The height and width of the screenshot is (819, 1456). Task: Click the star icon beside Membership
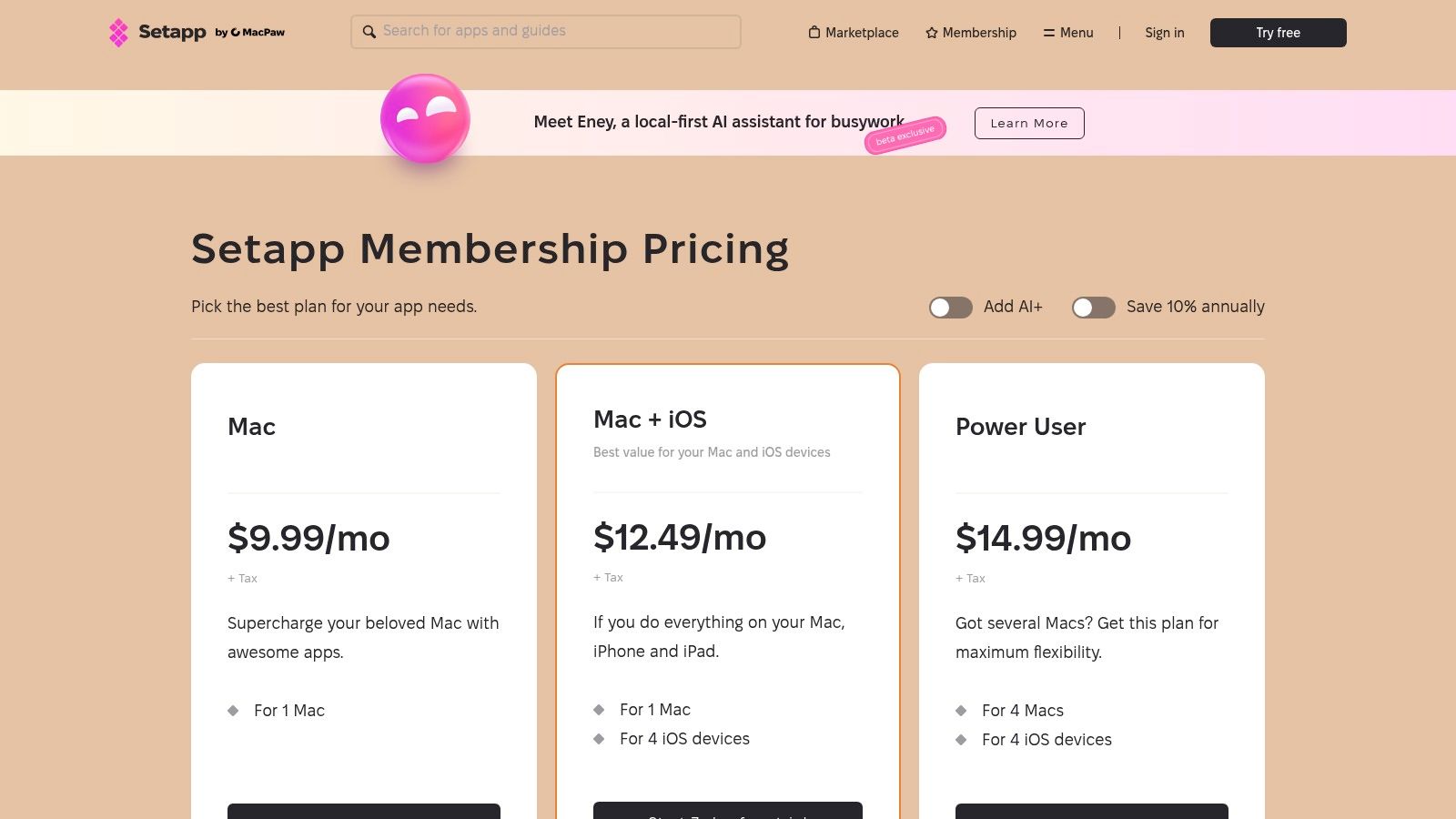(931, 32)
